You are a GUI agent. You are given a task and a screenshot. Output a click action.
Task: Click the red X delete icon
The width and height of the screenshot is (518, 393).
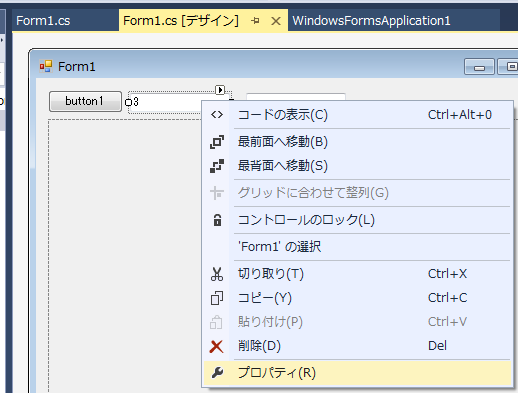click(x=217, y=346)
